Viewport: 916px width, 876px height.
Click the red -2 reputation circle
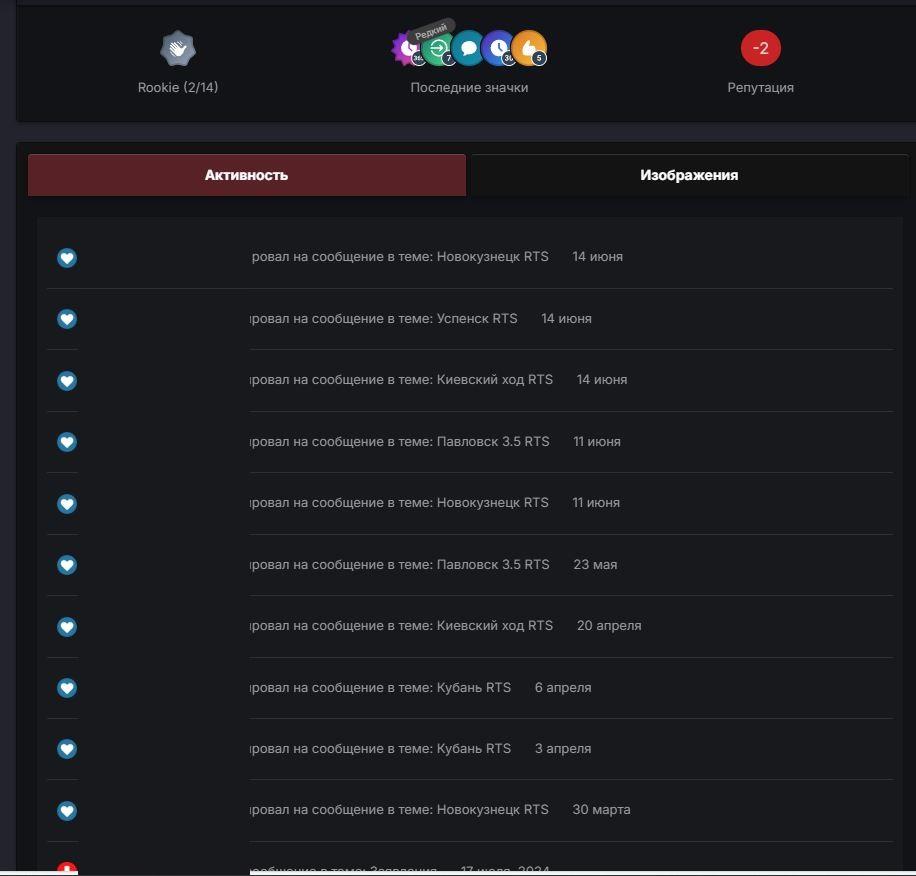[761, 48]
